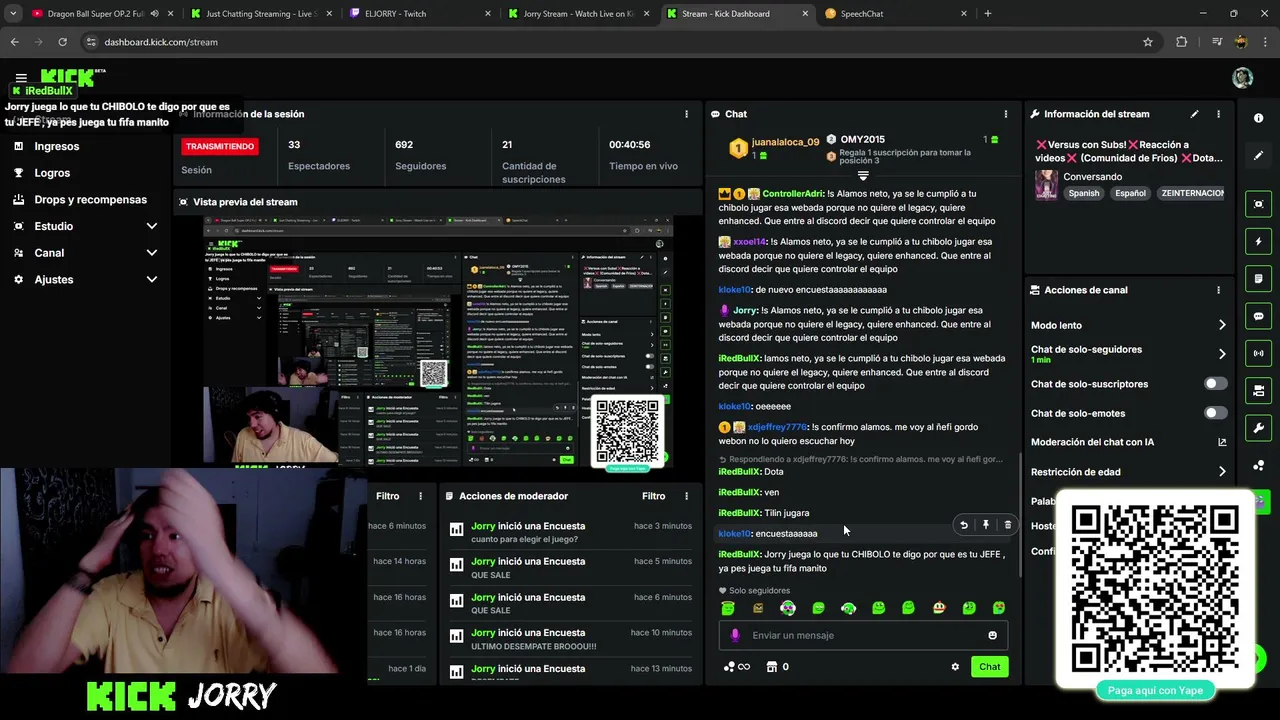
Task: Open Chat de solo-seguidores settings arrow
Action: 1222,354
